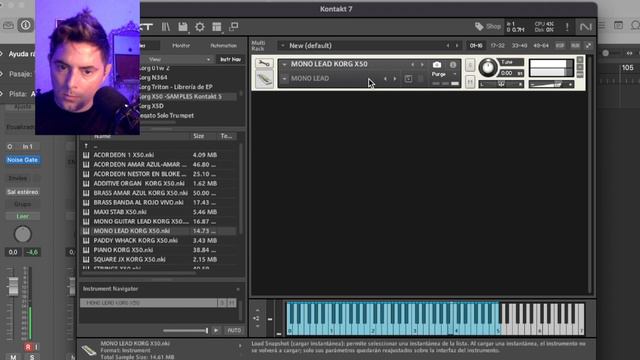Click the instrument volume slider
The height and width of the screenshot is (360, 640).
tap(551, 84)
